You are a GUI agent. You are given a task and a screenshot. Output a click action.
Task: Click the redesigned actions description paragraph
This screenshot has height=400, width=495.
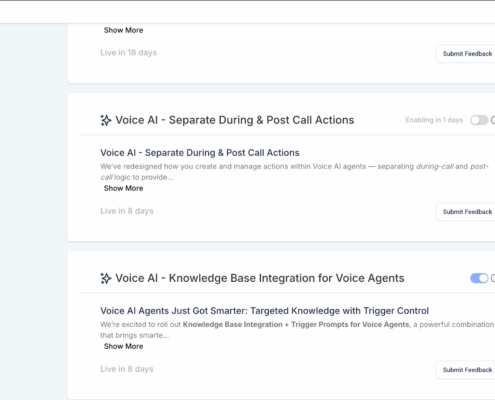click(294, 172)
